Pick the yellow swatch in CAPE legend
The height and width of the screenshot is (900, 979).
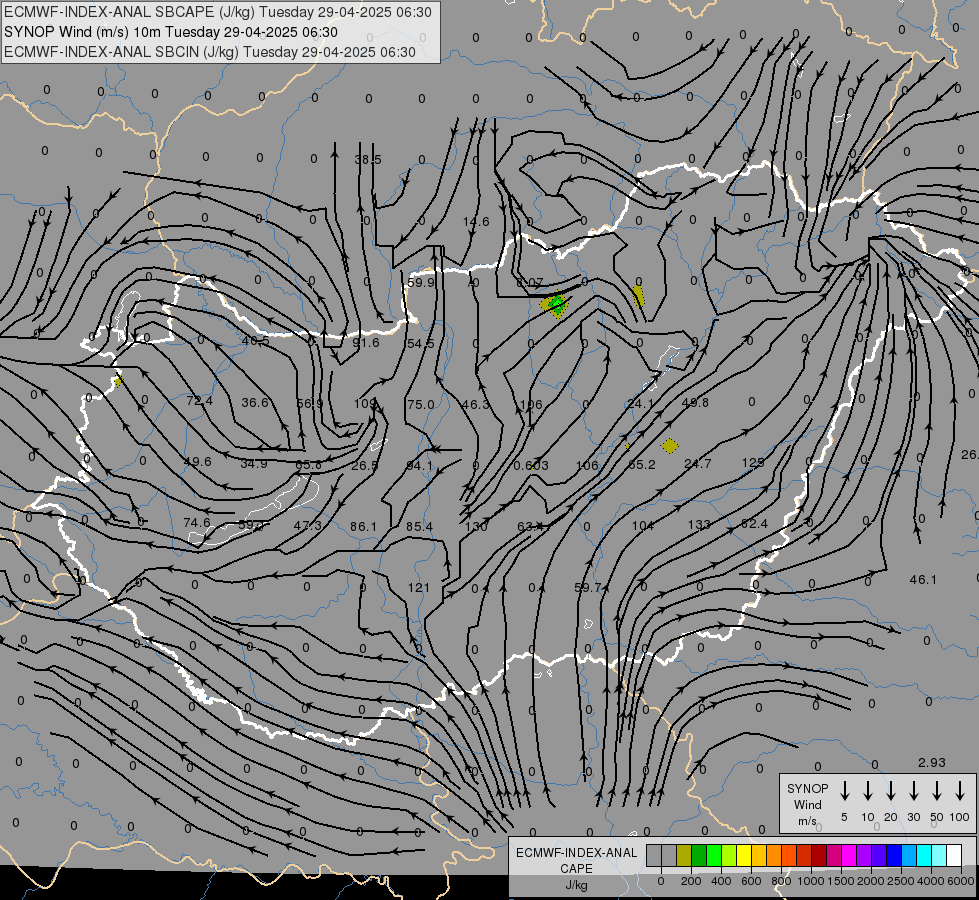(744, 856)
